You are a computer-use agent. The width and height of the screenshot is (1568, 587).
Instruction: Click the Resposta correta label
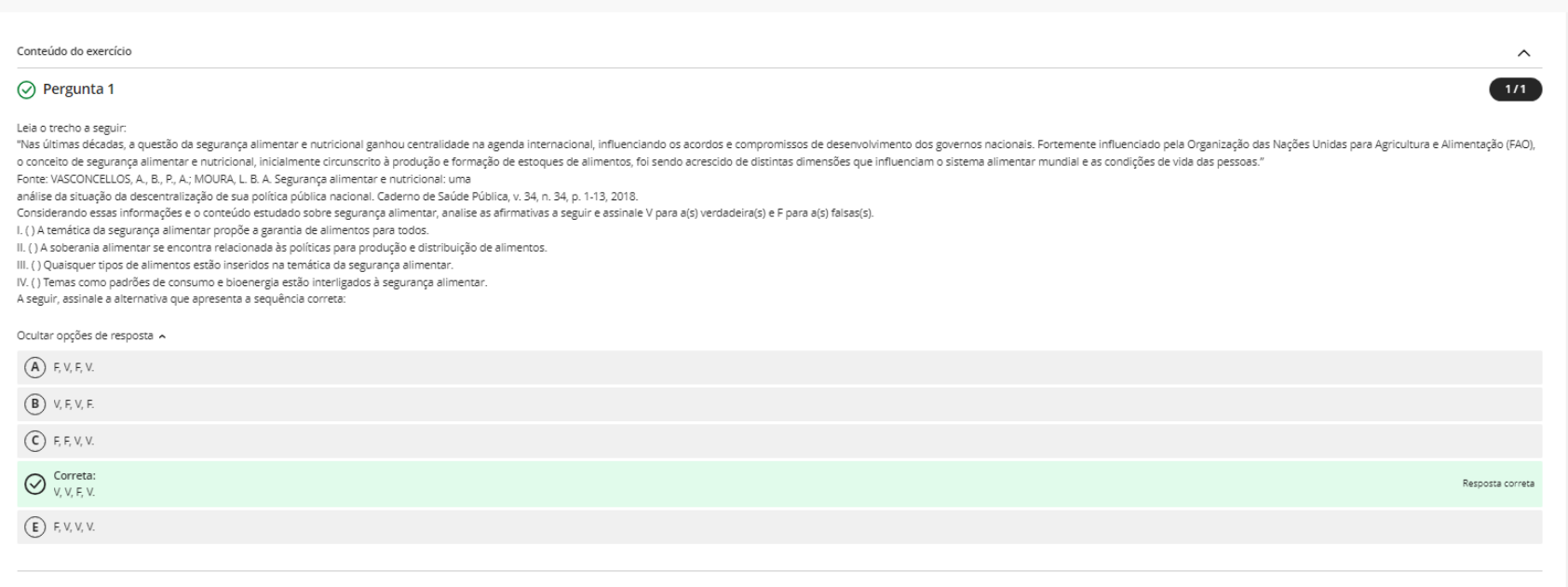[x=1498, y=484]
